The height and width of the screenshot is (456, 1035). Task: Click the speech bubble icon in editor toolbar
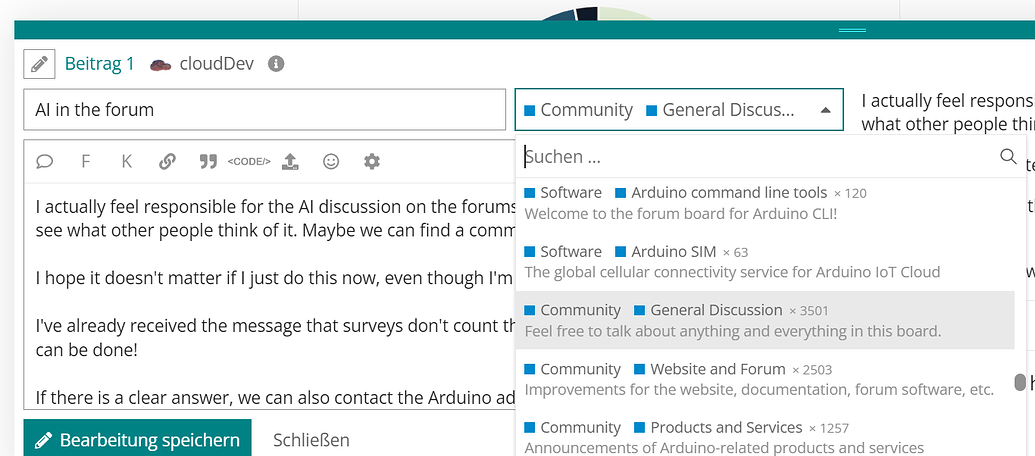point(45,161)
